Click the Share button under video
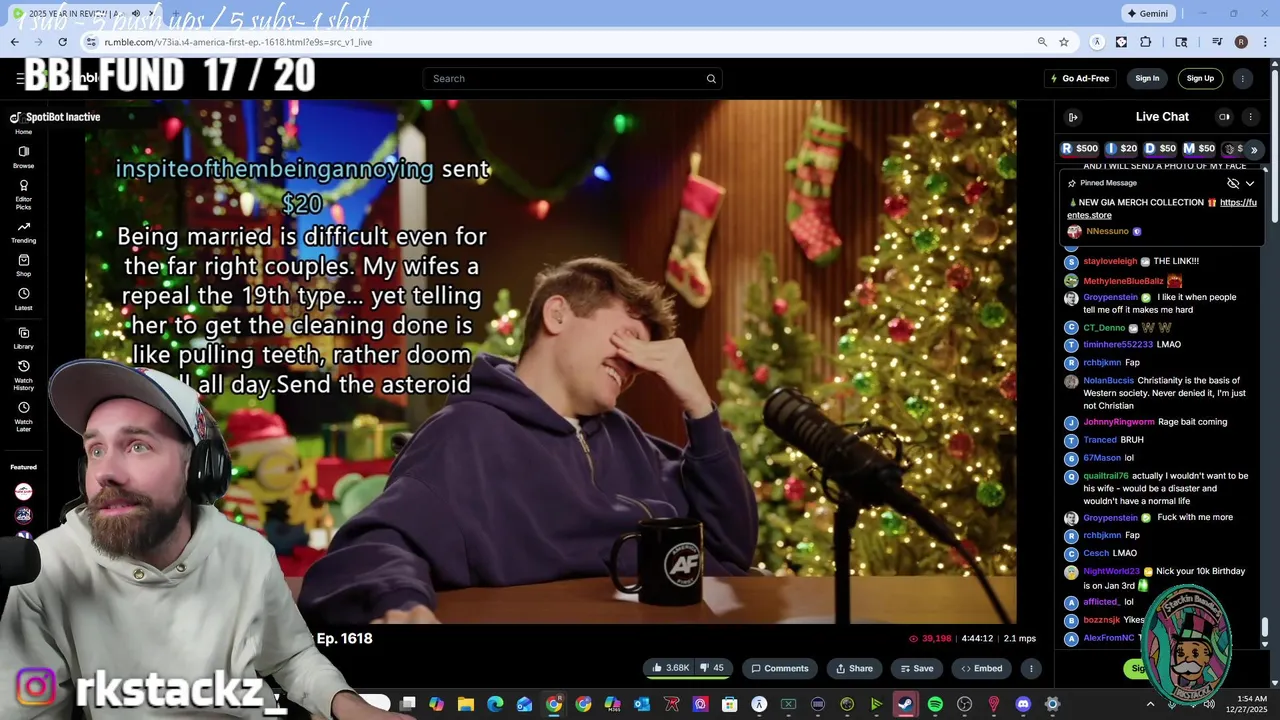 click(853, 668)
